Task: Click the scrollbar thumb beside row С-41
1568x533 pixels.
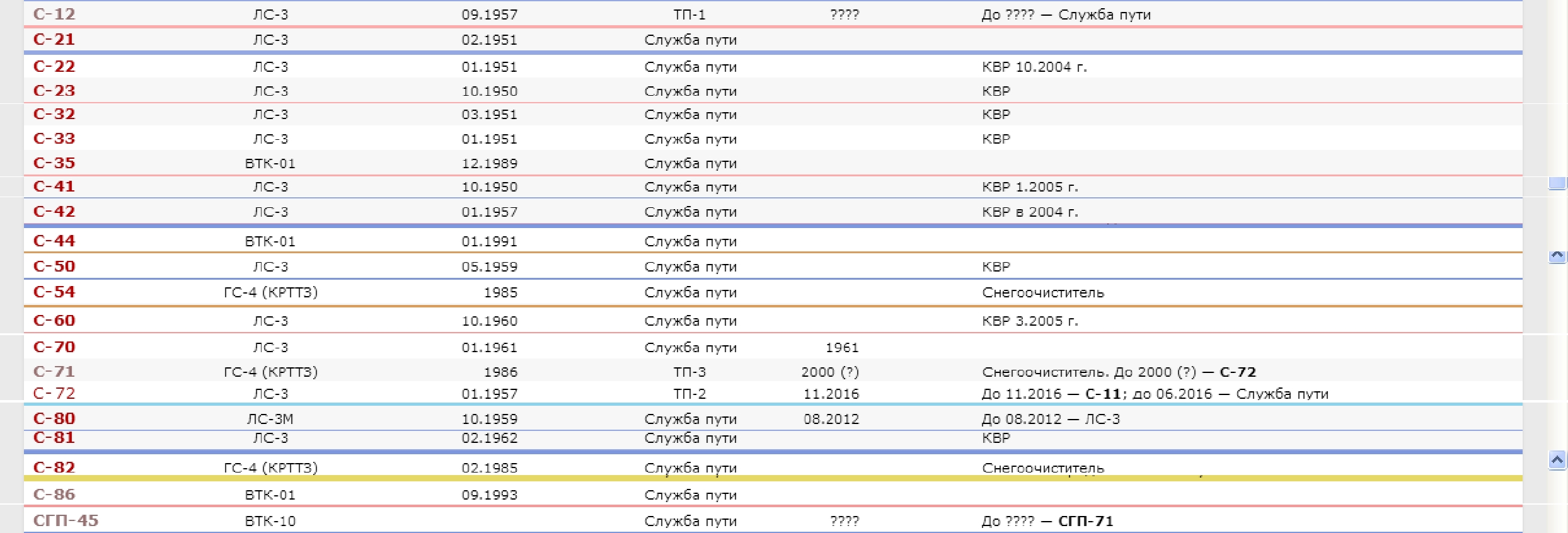Action: pos(1557,183)
